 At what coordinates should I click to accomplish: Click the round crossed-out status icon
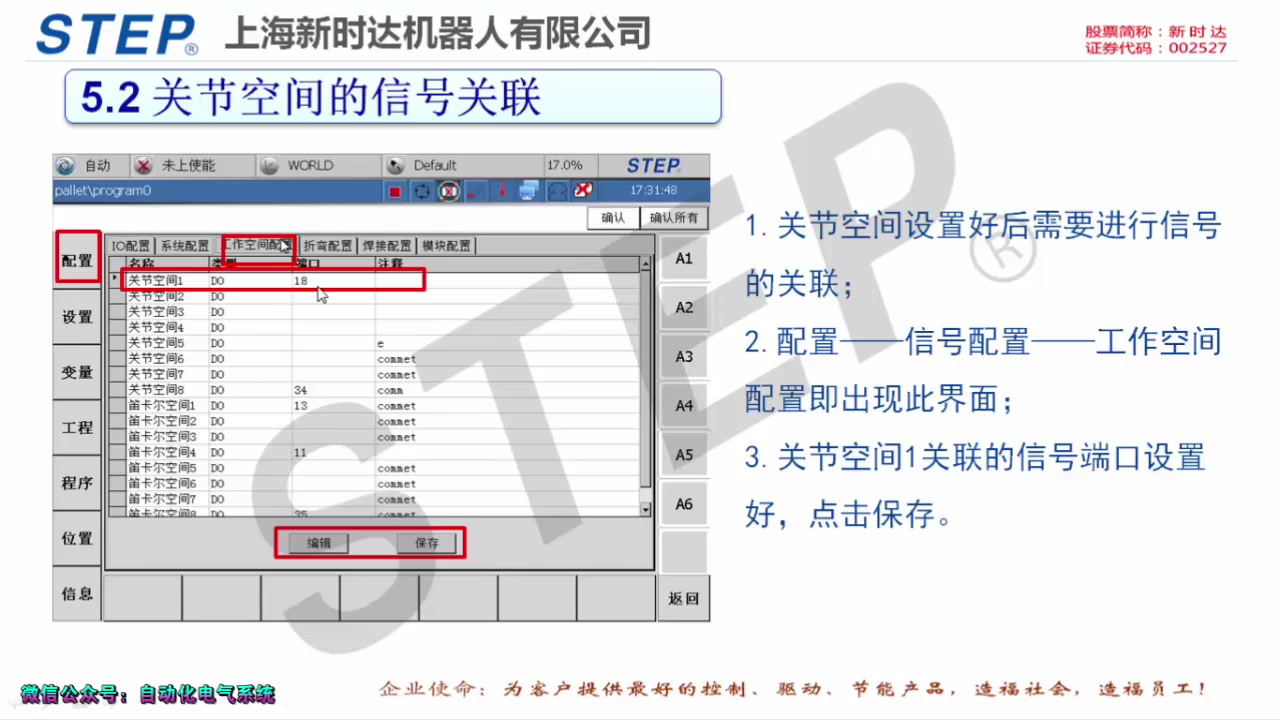[x=449, y=191]
